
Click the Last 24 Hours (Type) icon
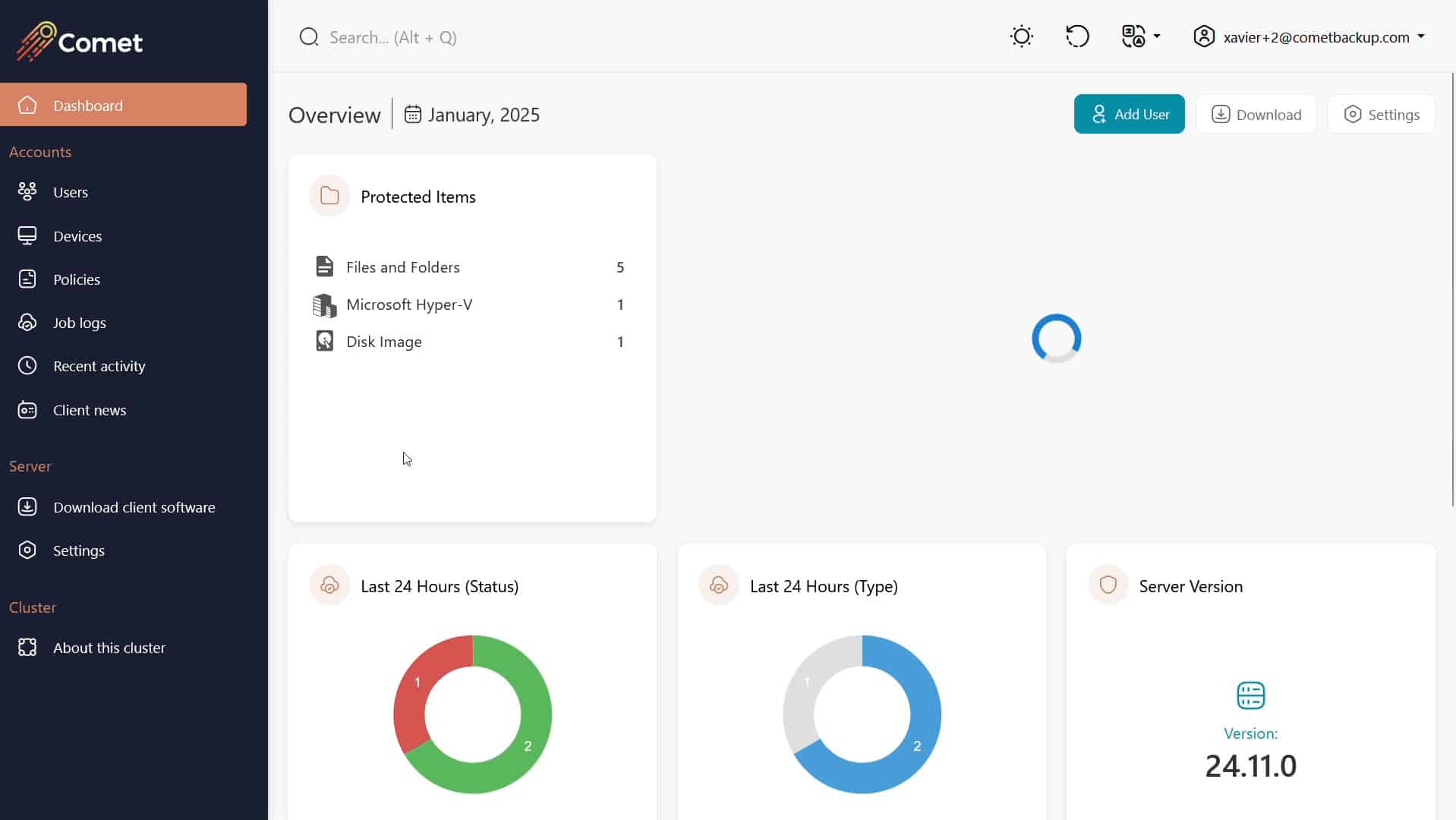pos(718,585)
